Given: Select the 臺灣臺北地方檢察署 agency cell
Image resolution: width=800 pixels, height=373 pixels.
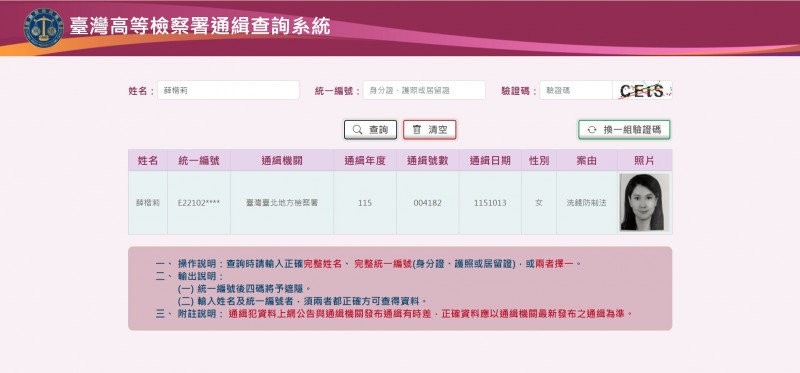Looking at the screenshot, I should tap(282, 203).
